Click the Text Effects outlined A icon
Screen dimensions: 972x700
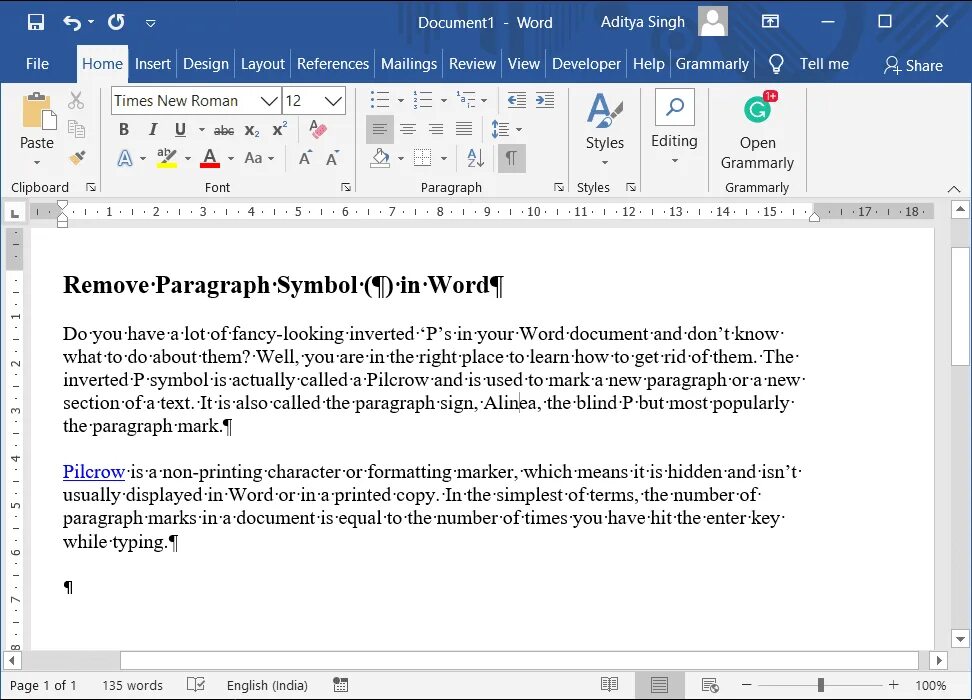pyautogui.click(x=125, y=159)
